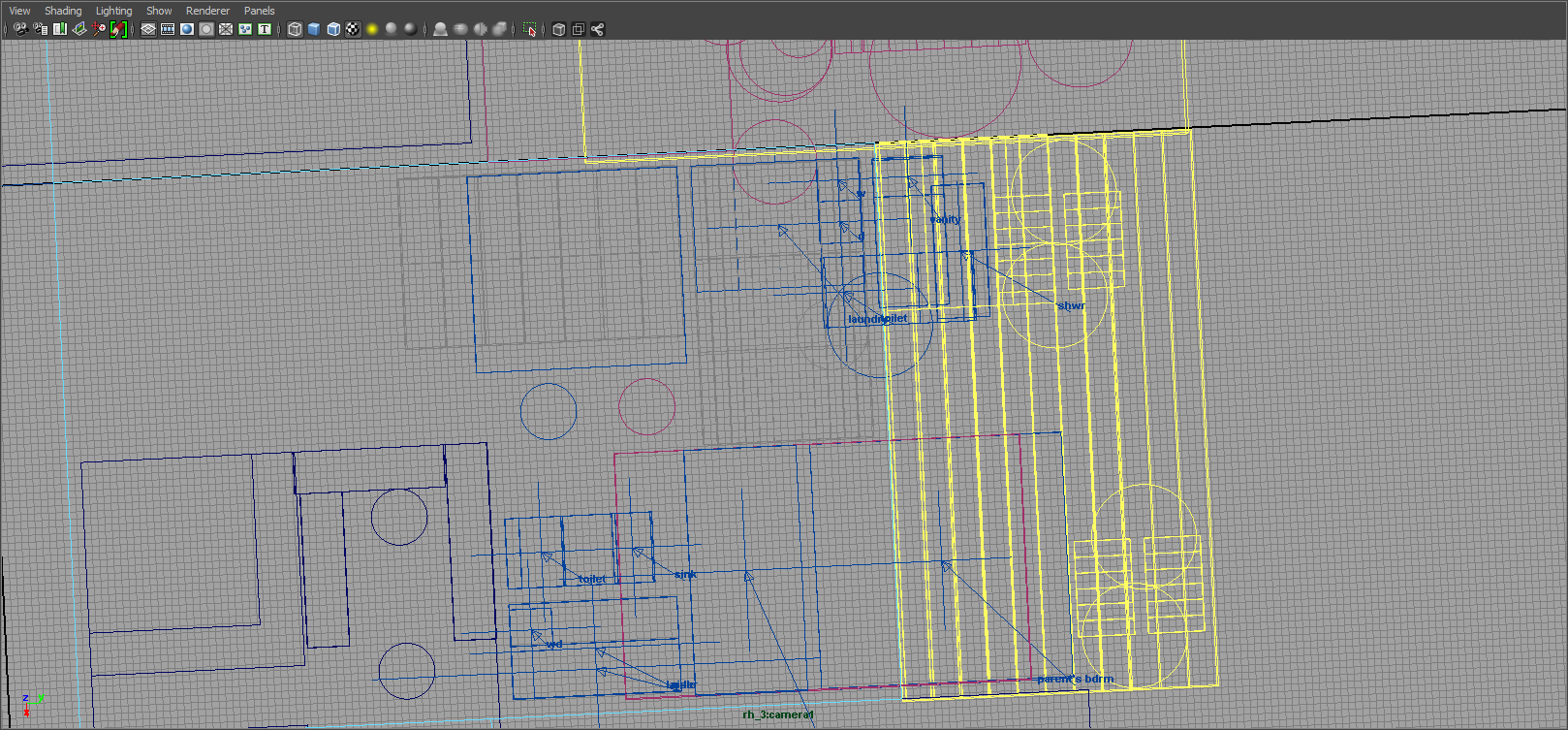The height and width of the screenshot is (730, 1568).
Task: Click the High Quality rendering dark sphere
Action: coord(411,29)
